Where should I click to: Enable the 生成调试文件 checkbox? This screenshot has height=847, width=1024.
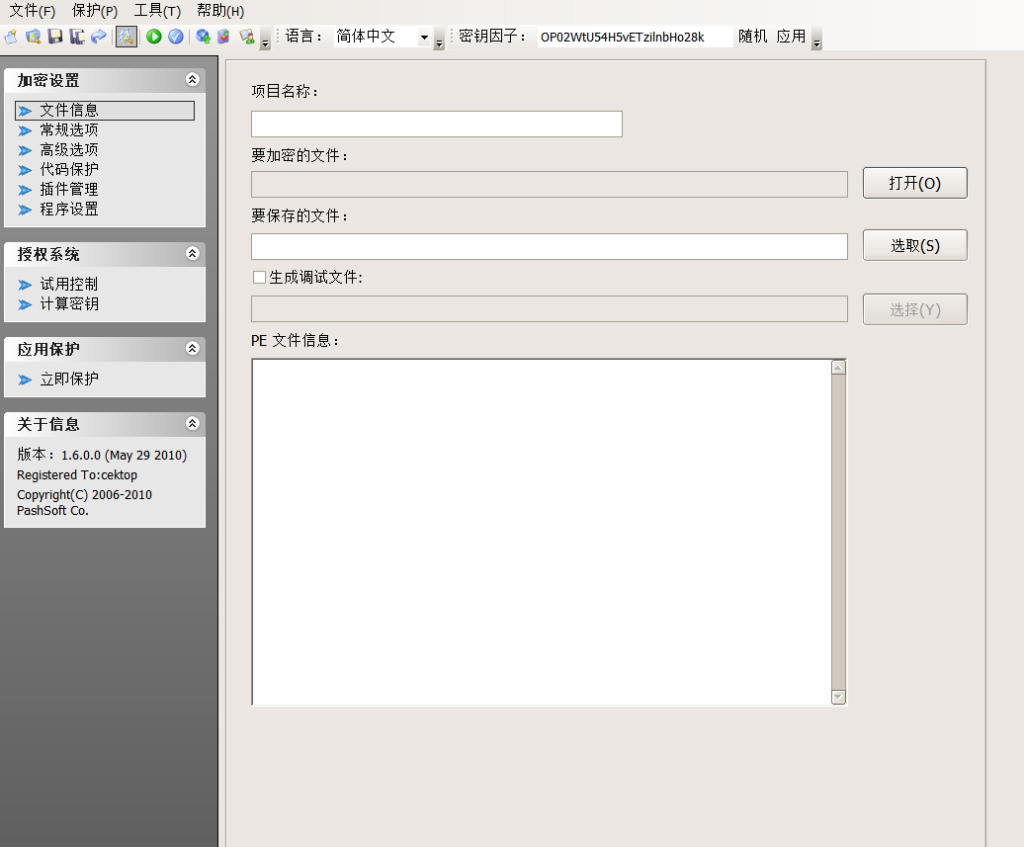(259, 278)
